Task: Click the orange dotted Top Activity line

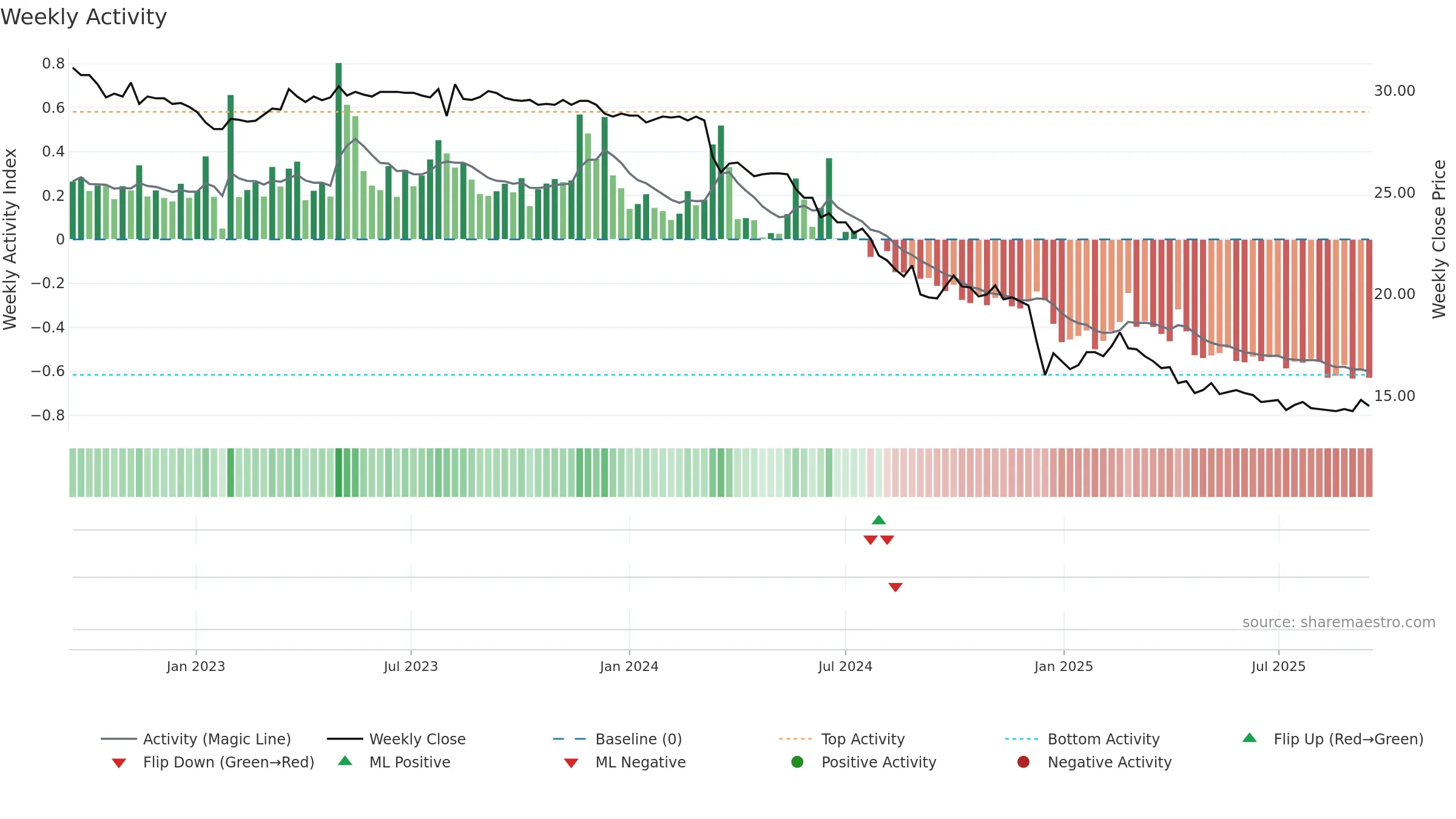Action: (721, 112)
